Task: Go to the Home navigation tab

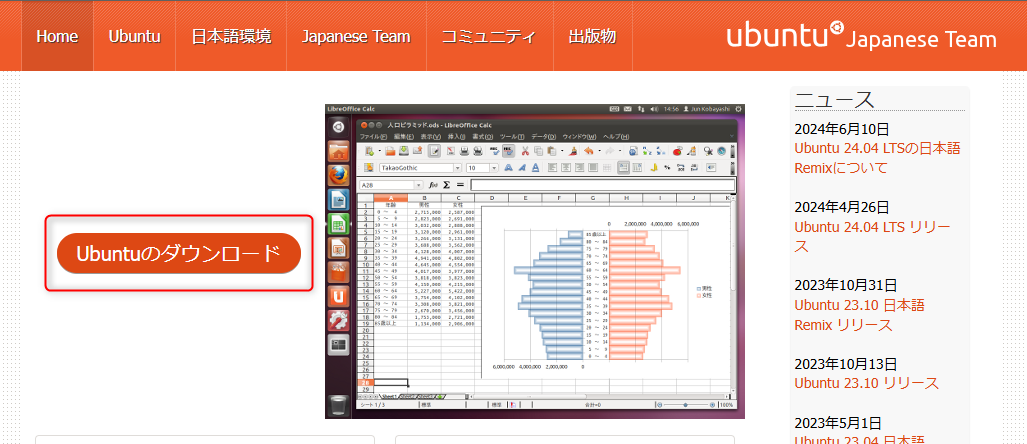Action: [57, 36]
